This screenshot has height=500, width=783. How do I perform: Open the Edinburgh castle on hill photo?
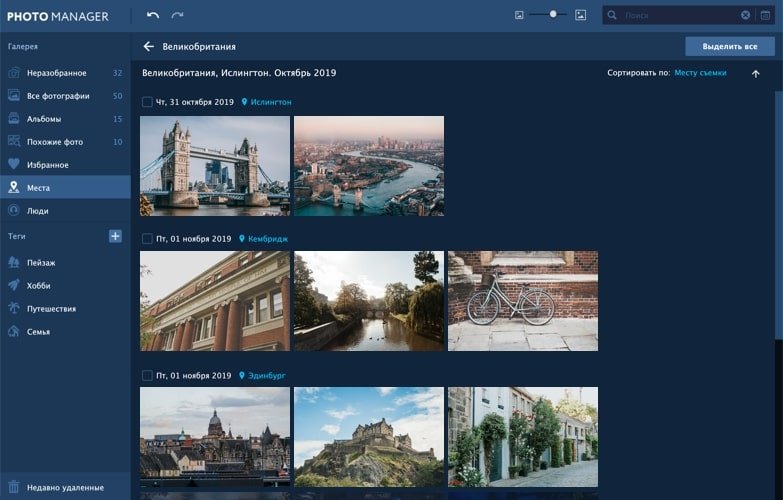[369, 437]
